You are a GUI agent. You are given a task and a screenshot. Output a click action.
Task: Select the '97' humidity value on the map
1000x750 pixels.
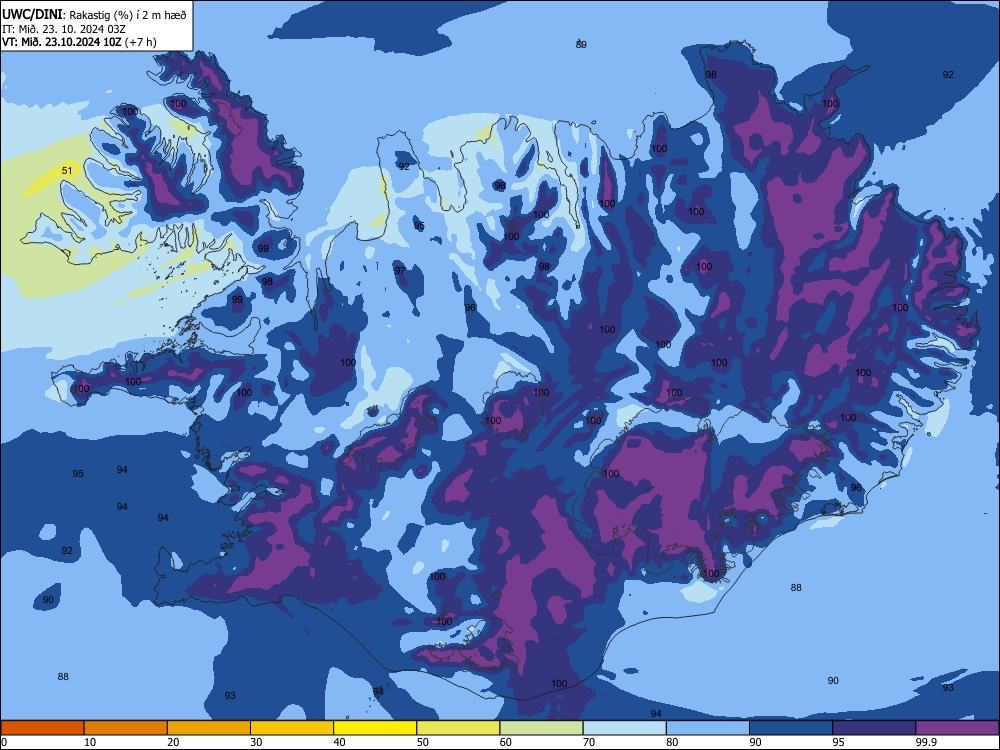[x=400, y=270]
